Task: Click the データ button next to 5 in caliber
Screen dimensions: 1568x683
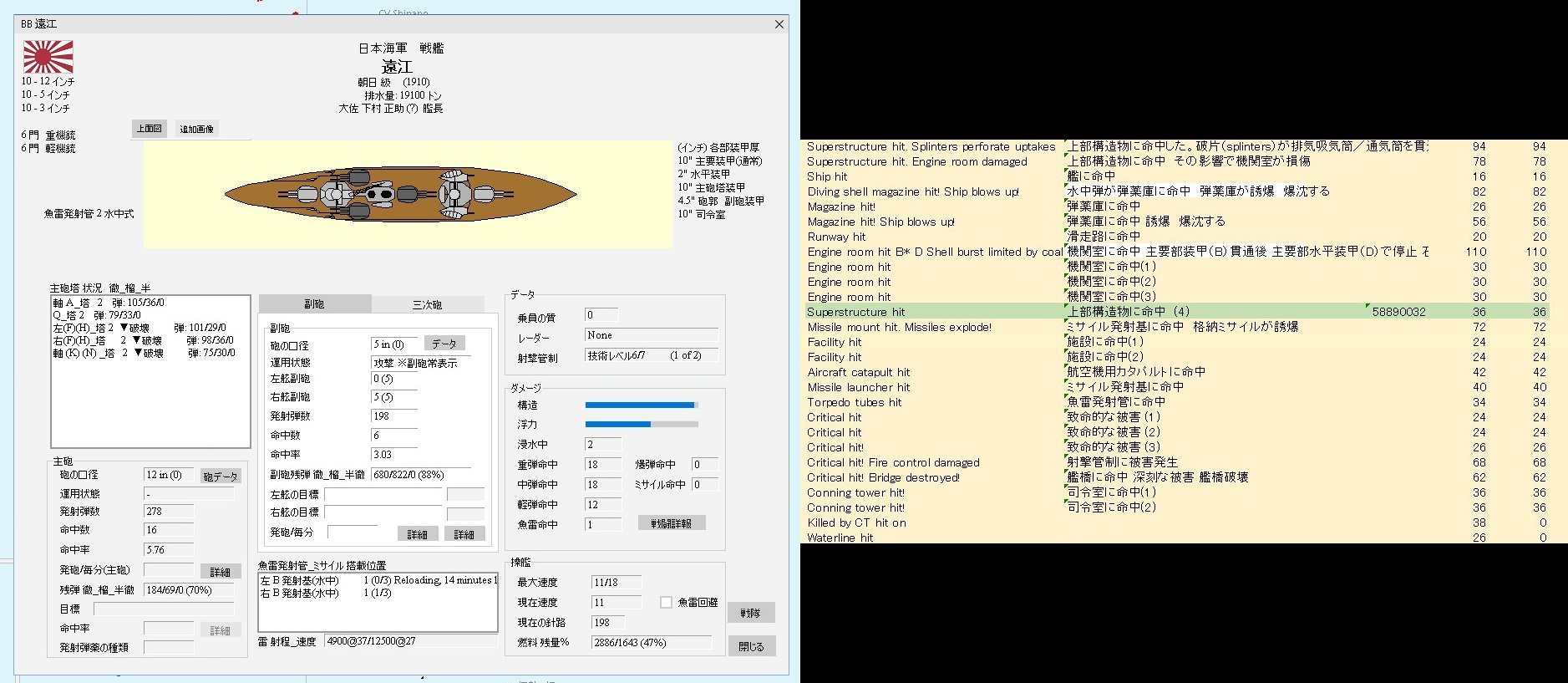Action: pyautogui.click(x=444, y=344)
